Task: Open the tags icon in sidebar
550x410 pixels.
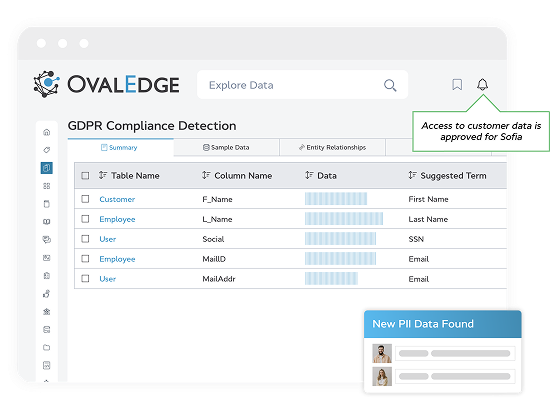Action: coord(47,150)
